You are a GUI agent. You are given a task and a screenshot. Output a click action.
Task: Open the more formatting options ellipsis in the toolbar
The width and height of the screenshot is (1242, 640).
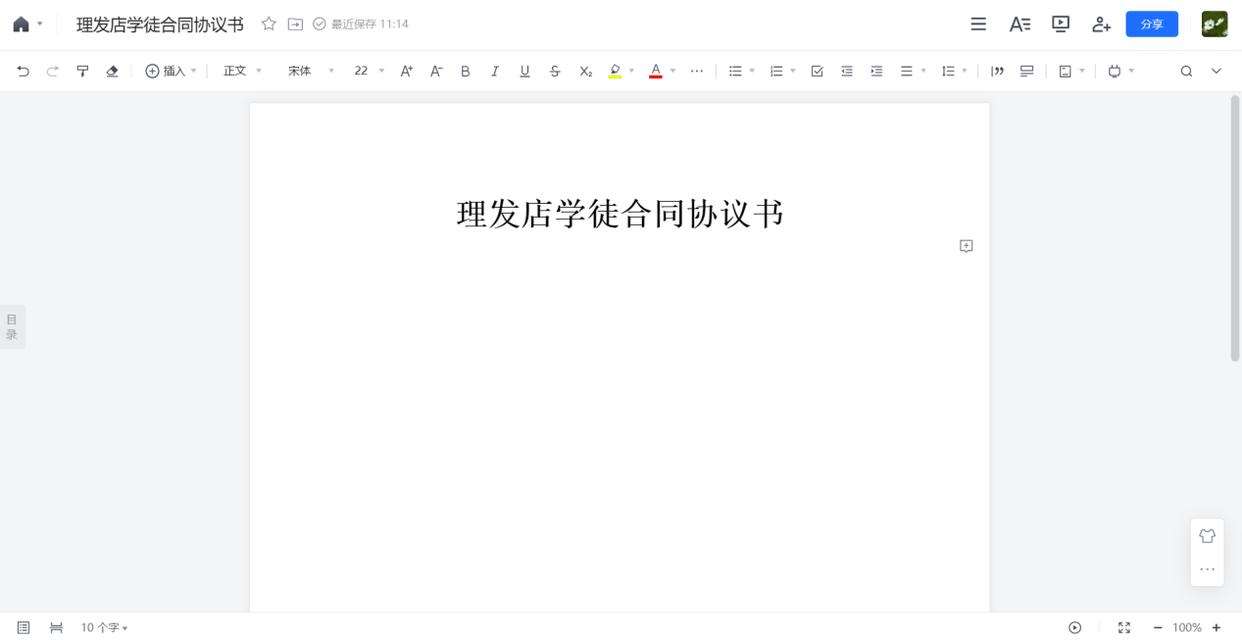(x=697, y=71)
